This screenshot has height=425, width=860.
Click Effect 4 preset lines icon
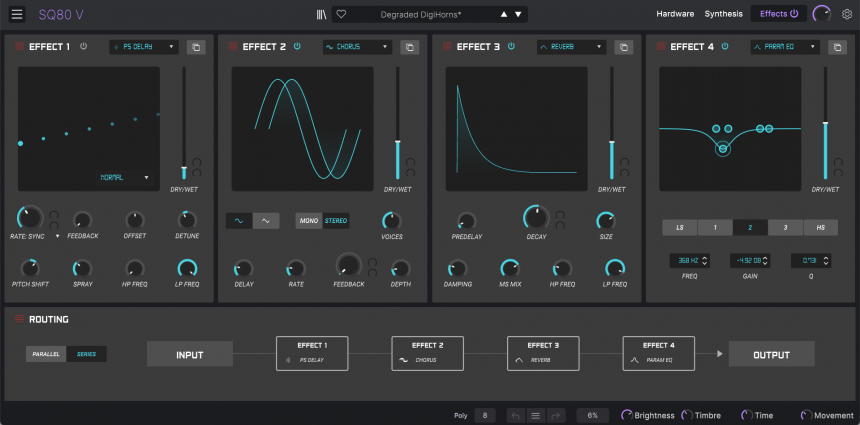click(x=661, y=47)
